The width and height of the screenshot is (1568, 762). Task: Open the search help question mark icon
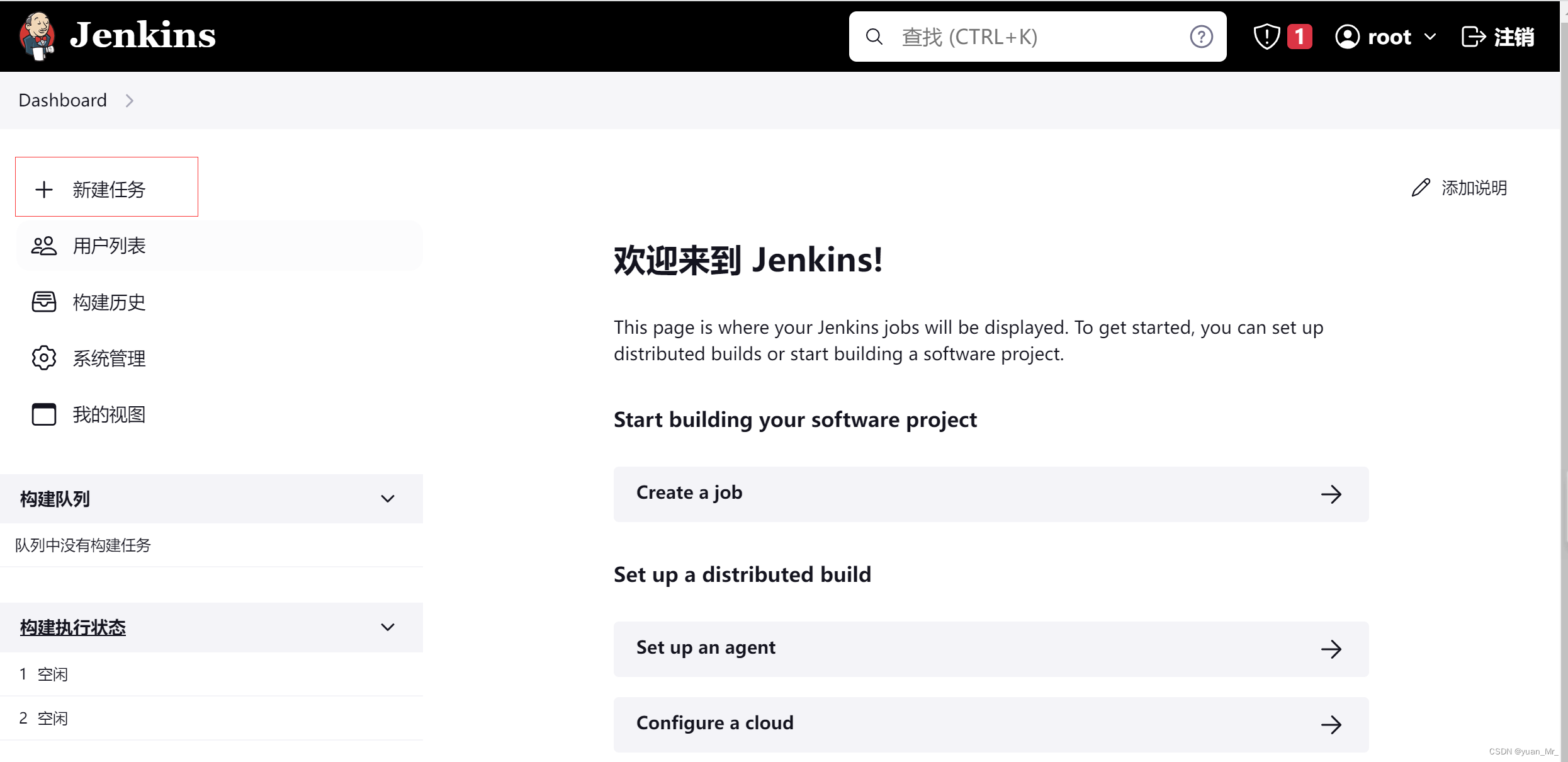coord(1201,37)
